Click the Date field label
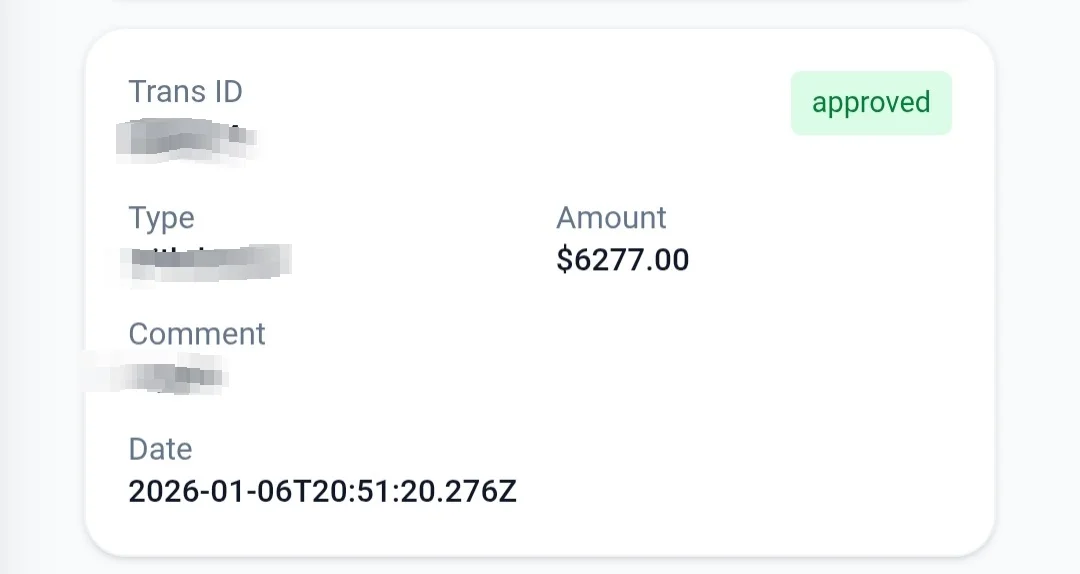The width and height of the screenshot is (1080, 574). (x=160, y=449)
